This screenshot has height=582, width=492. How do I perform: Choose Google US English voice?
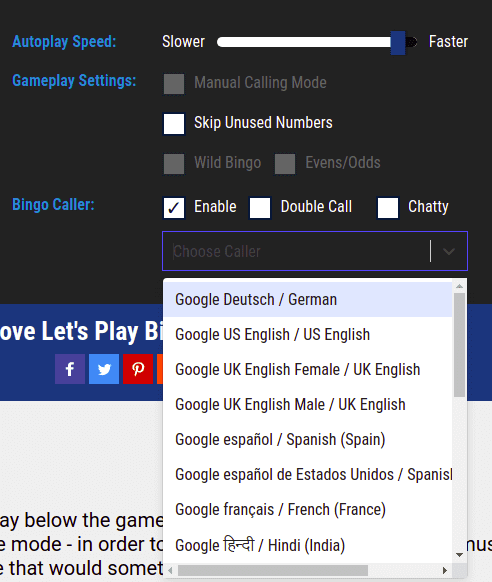point(308,334)
